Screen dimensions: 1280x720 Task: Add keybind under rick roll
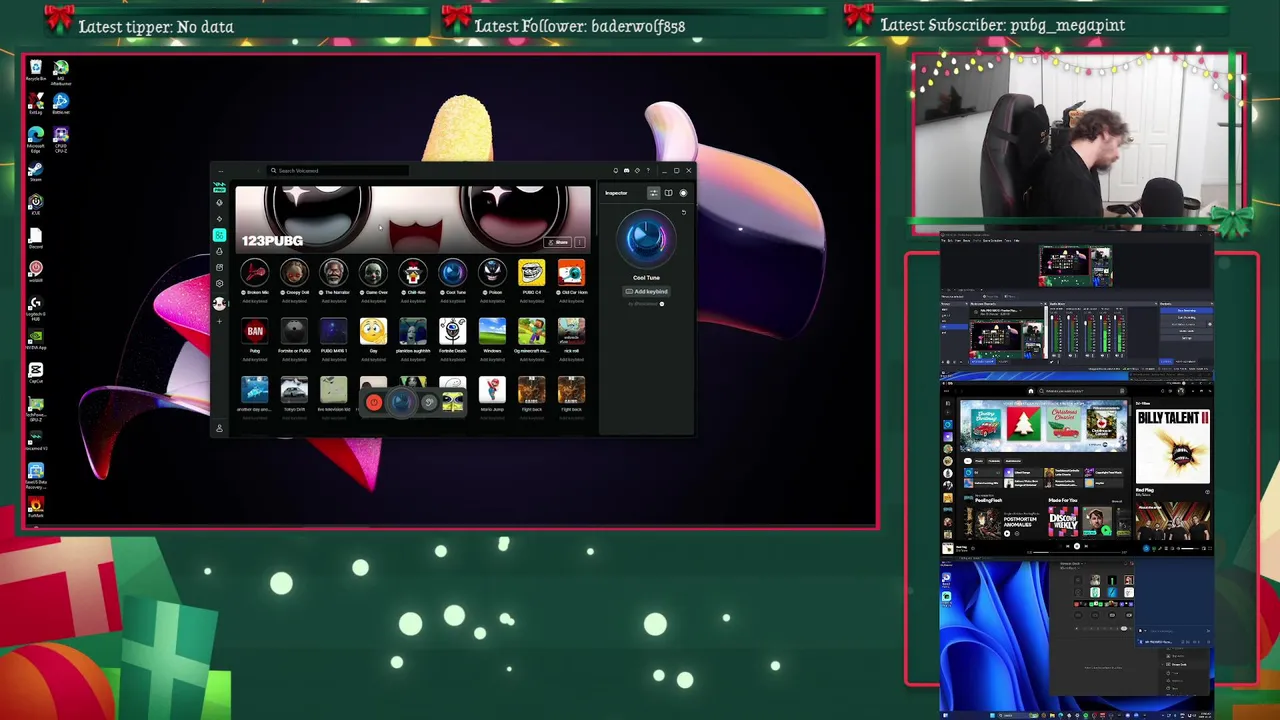click(x=571, y=360)
